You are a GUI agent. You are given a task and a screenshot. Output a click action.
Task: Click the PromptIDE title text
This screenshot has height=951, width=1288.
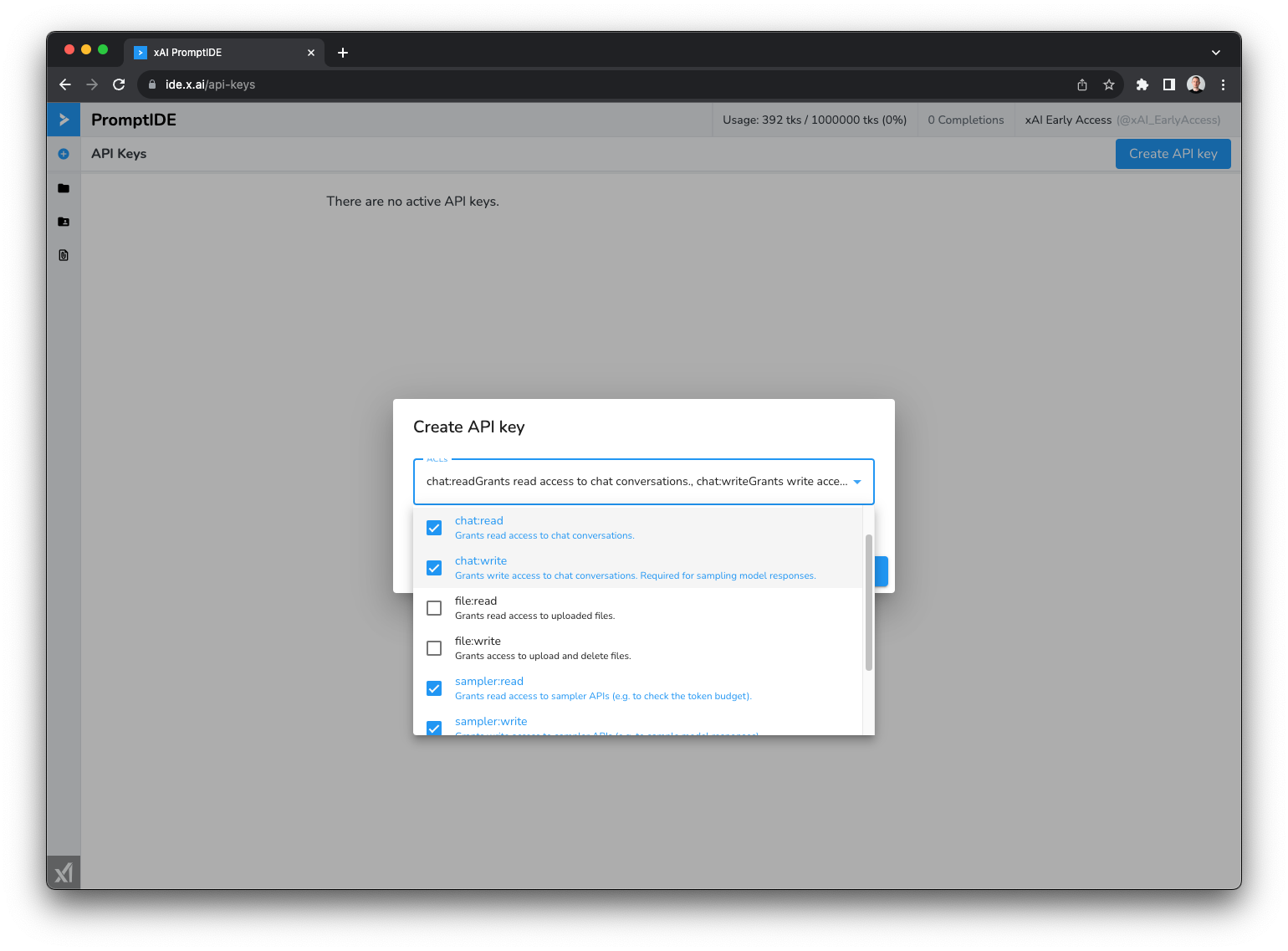point(134,120)
